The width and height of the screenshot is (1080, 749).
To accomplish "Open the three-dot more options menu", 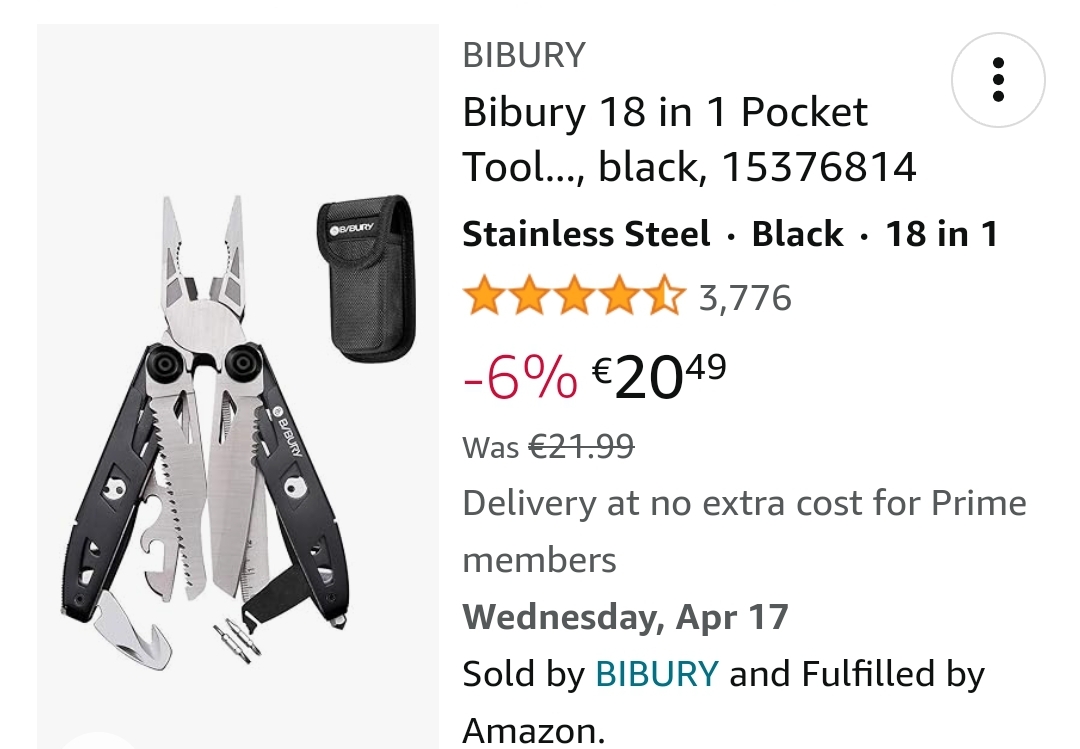I will pyautogui.click(x=997, y=80).
